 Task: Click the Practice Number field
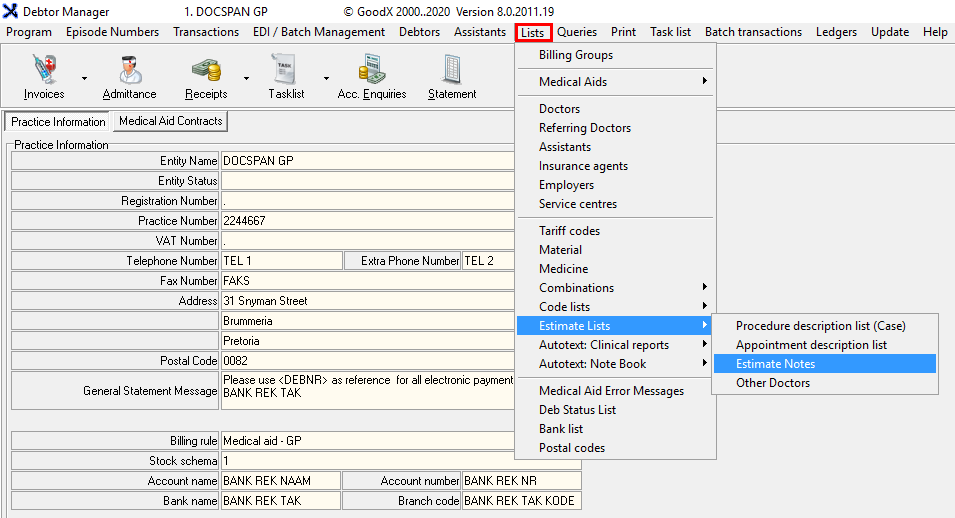coord(365,221)
